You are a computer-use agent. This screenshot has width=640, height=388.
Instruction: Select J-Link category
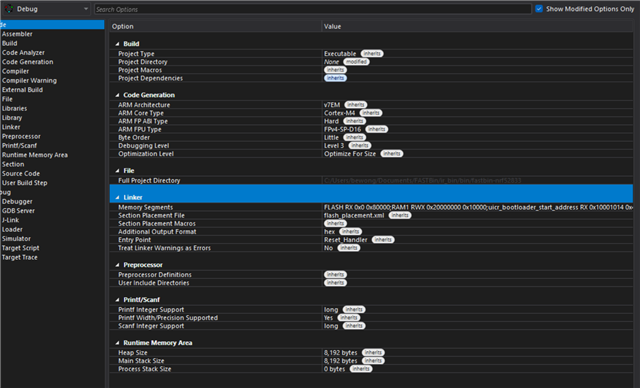11,220
